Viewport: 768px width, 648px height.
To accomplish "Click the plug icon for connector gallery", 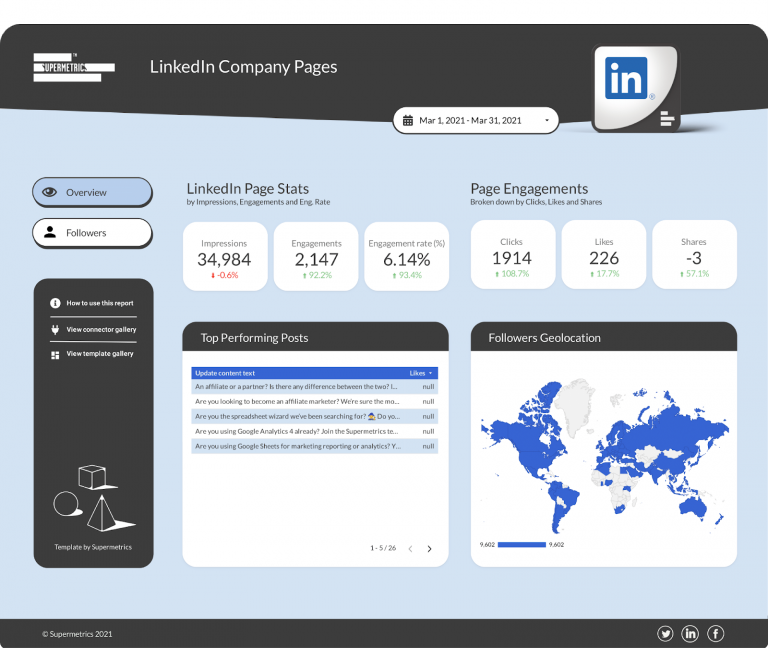I will [55, 330].
